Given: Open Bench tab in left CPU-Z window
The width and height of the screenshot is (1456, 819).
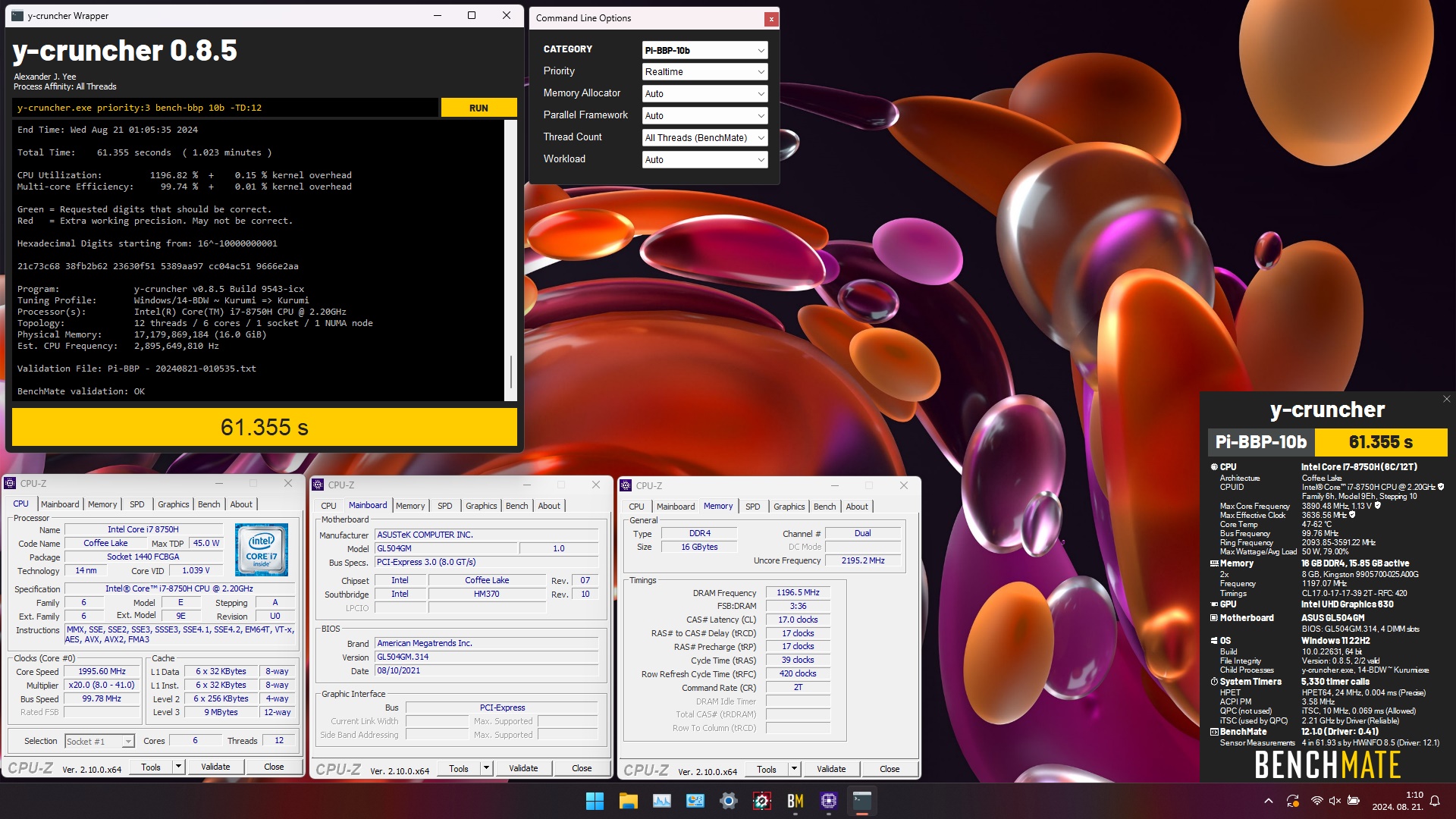Looking at the screenshot, I should (209, 504).
